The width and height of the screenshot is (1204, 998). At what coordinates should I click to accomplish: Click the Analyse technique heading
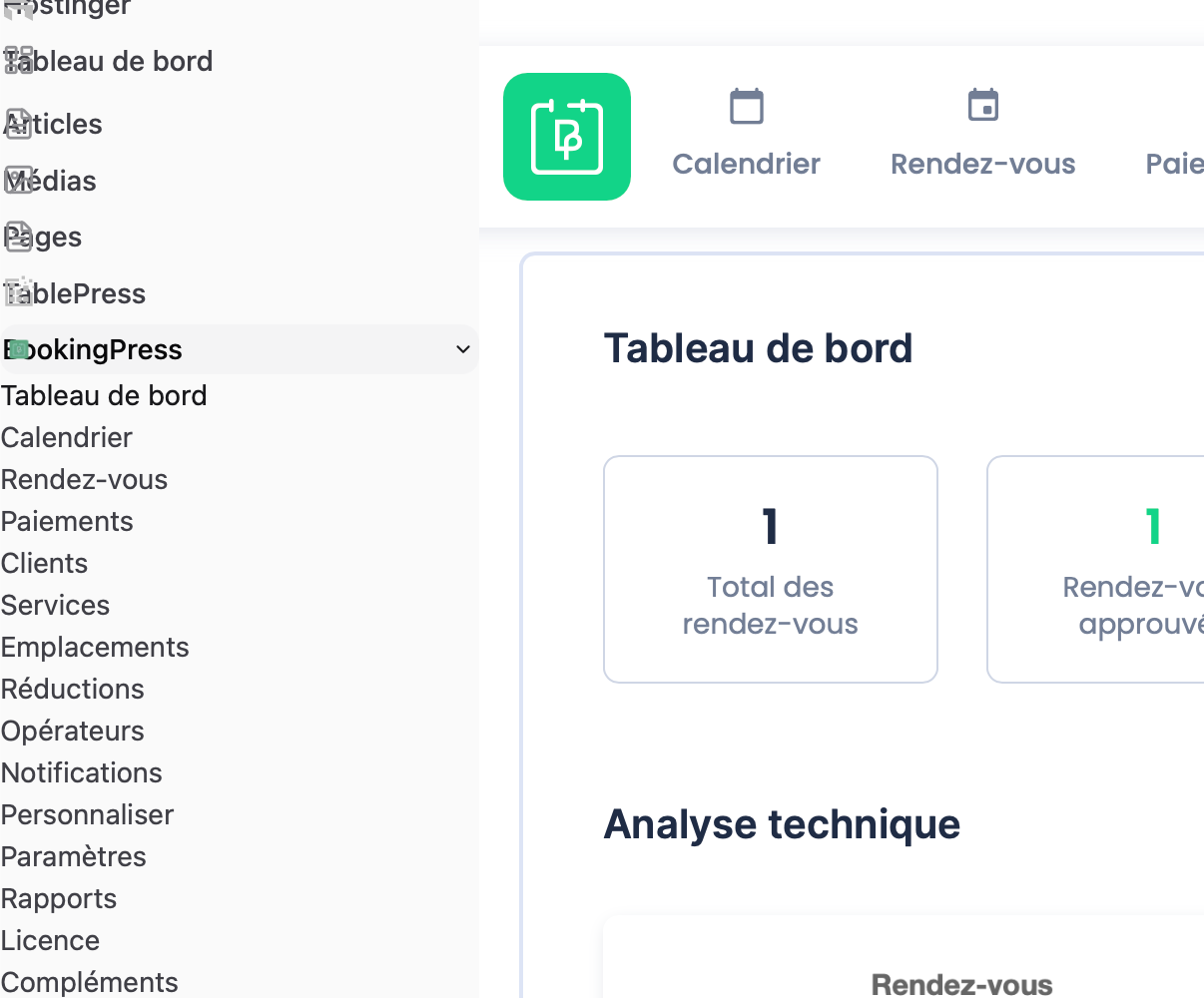[x=782, y=824]
